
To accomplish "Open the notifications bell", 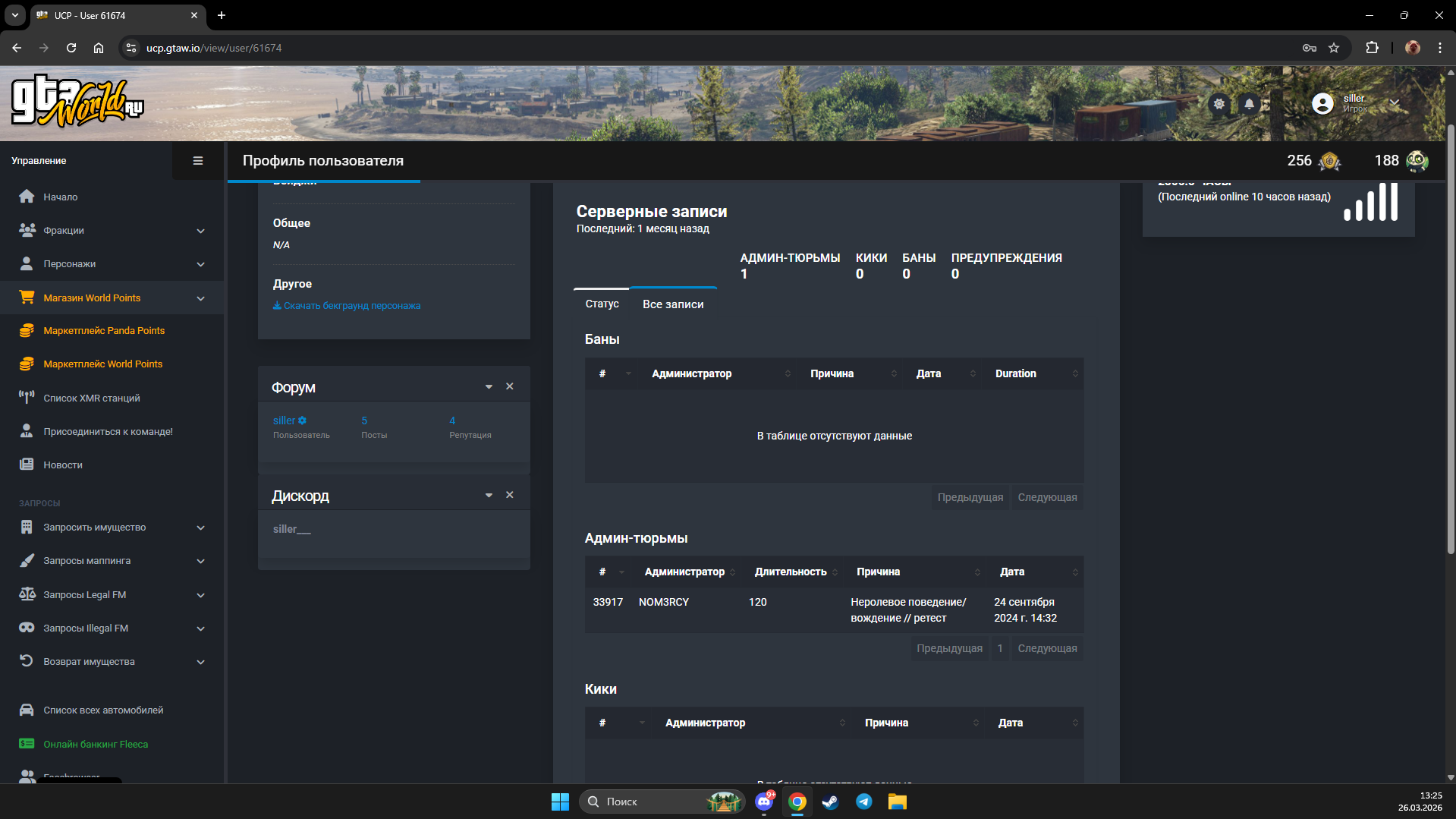I will point(1250,104).
